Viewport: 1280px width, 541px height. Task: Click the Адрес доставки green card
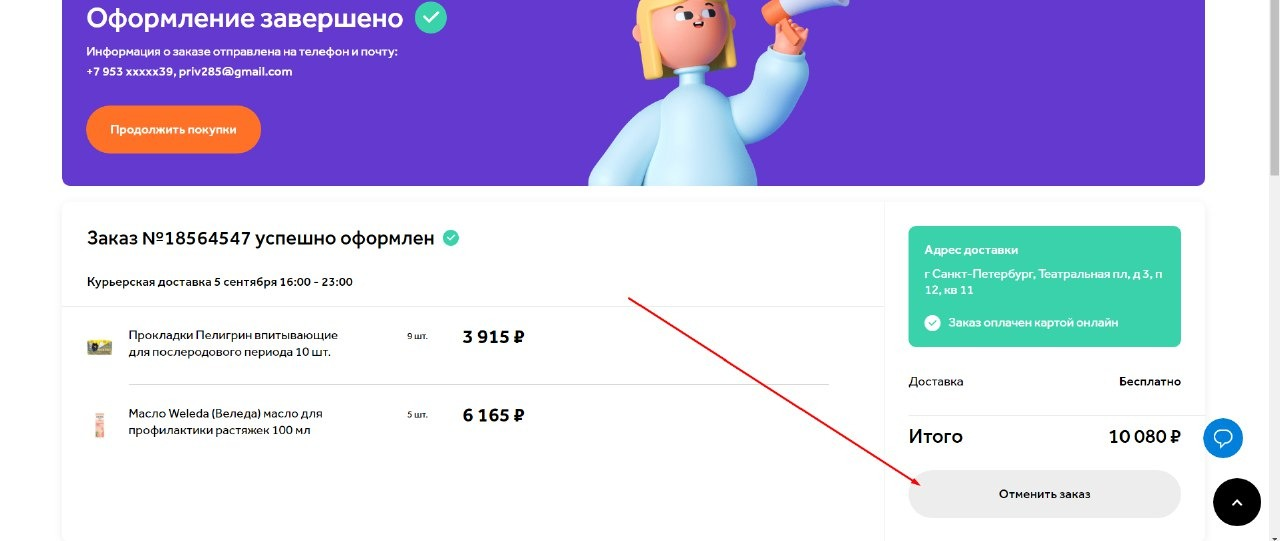[1044, 286]
